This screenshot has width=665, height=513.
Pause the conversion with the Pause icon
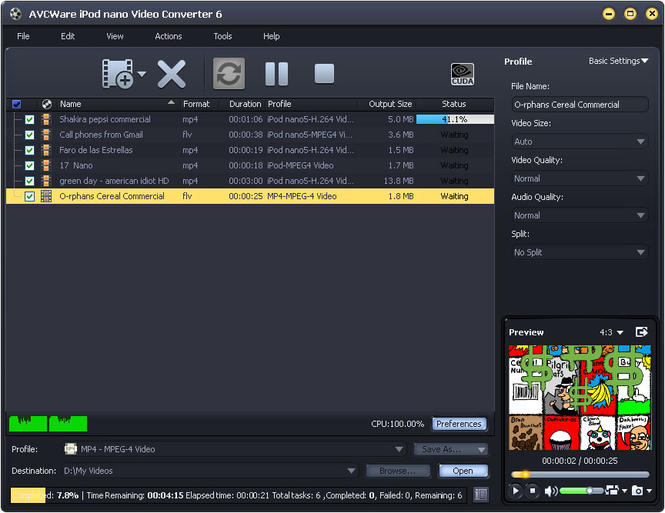click(x=277, y=74)
